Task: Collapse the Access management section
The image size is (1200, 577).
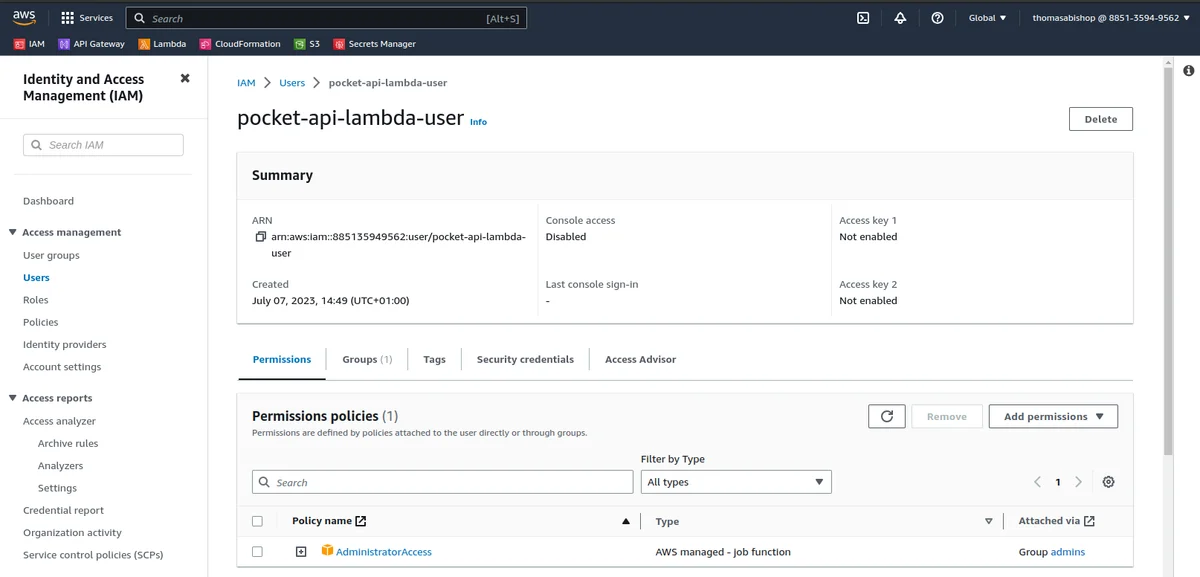Action: (13, 232)
